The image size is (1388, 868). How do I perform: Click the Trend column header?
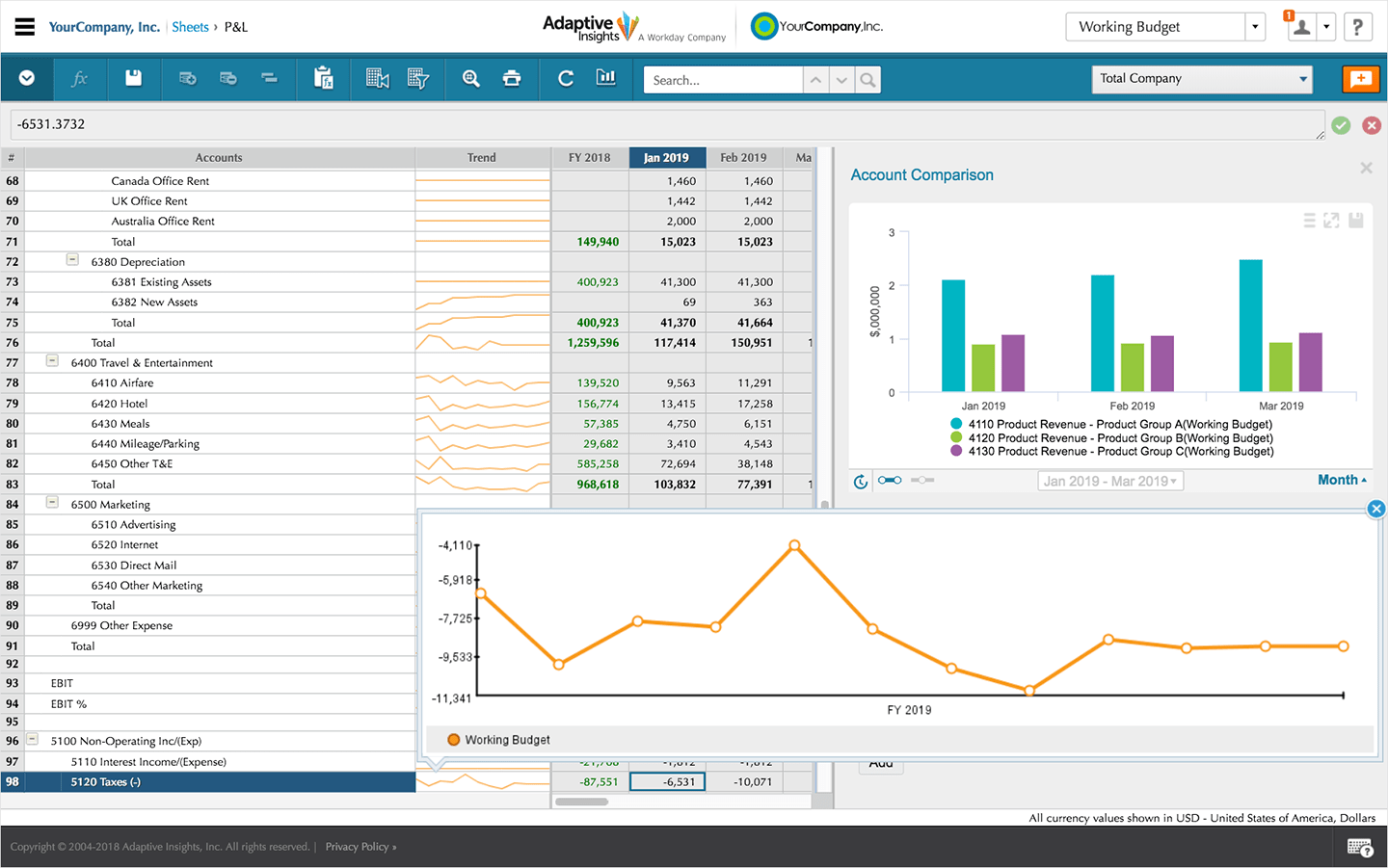pyautogui.click(x=482, y=158)
